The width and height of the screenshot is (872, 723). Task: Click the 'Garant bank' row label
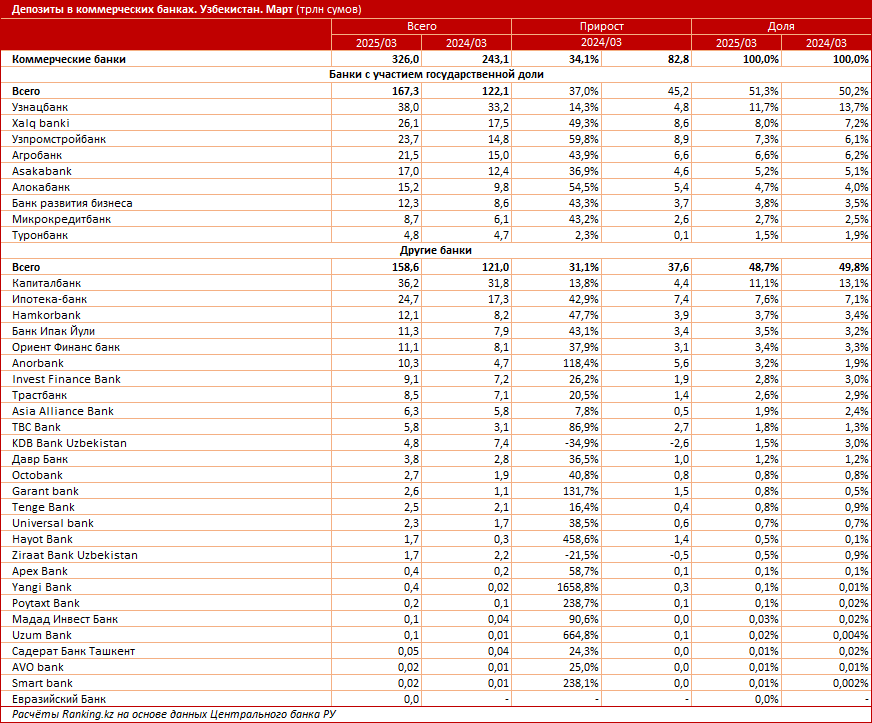pyautogui.click(x=46, y=492)
